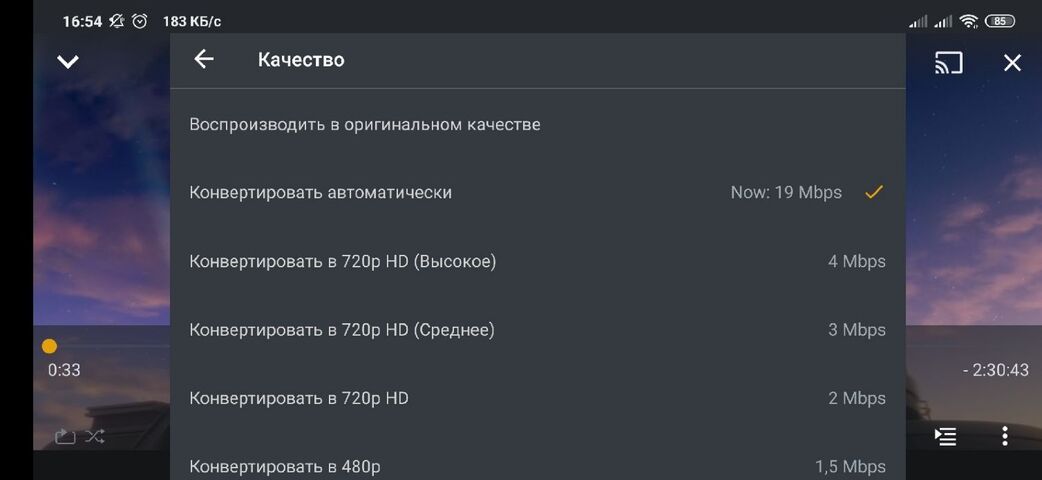Close the player with the X icon
Viewport: 1042px width, 480px height.
click(x=1012, y=62)
